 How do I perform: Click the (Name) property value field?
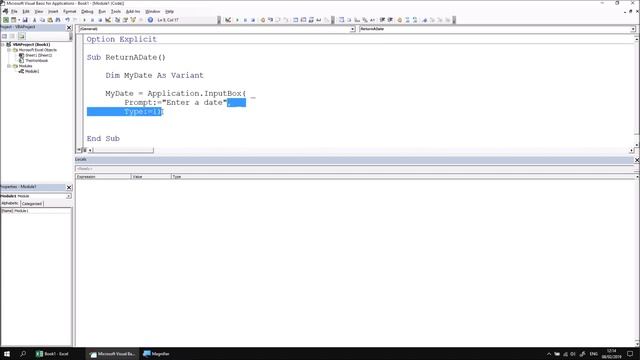42,211
